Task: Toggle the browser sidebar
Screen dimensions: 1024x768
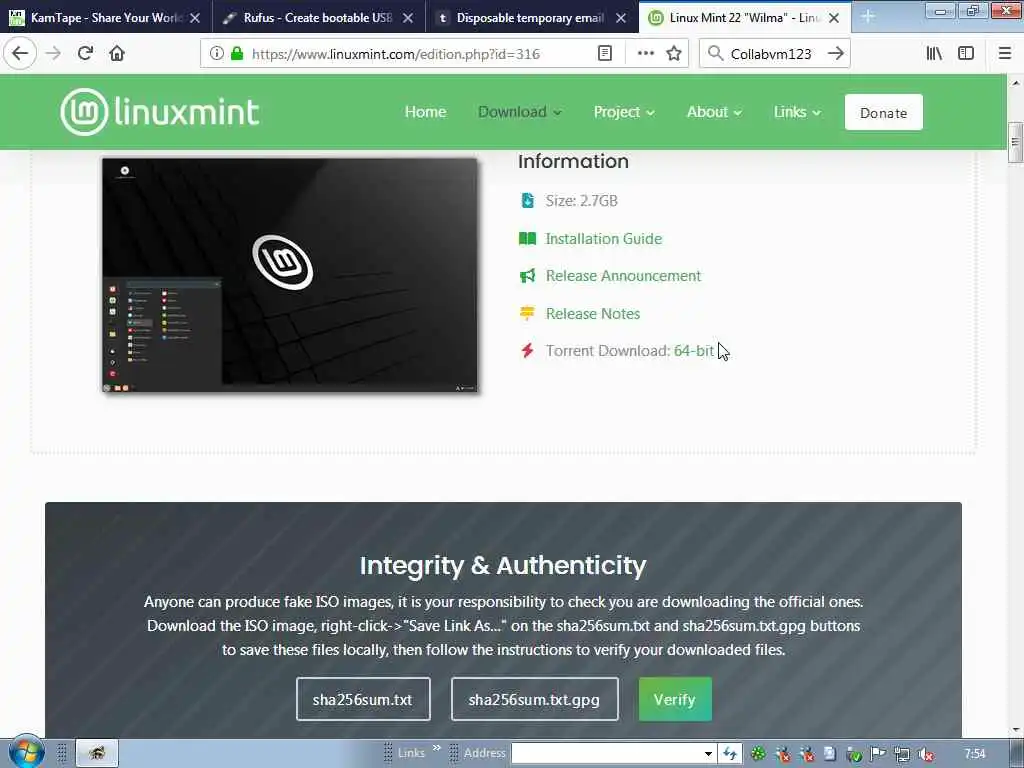Action: 966,54
